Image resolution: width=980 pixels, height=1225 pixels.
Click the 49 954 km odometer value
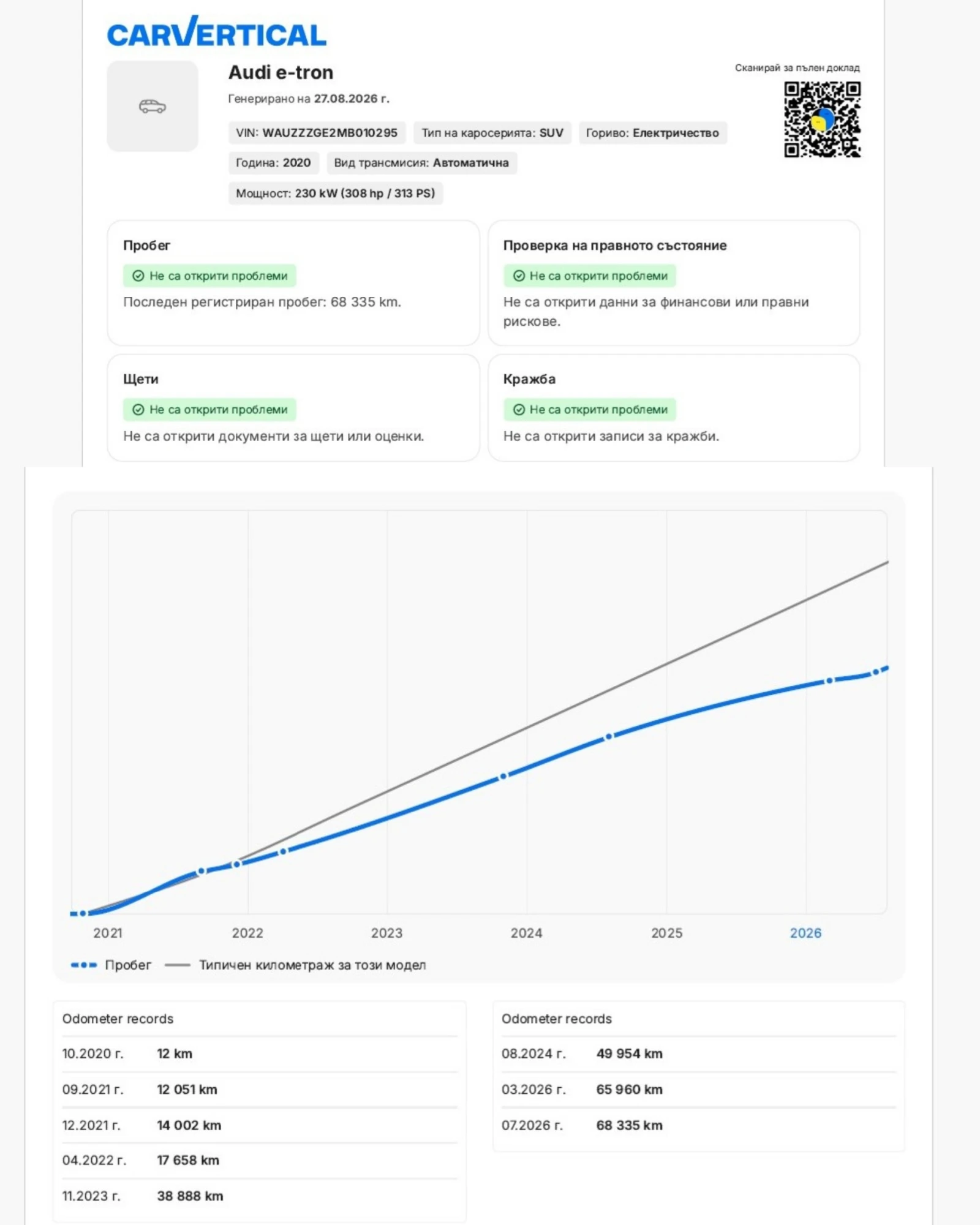pos(629,1053)
